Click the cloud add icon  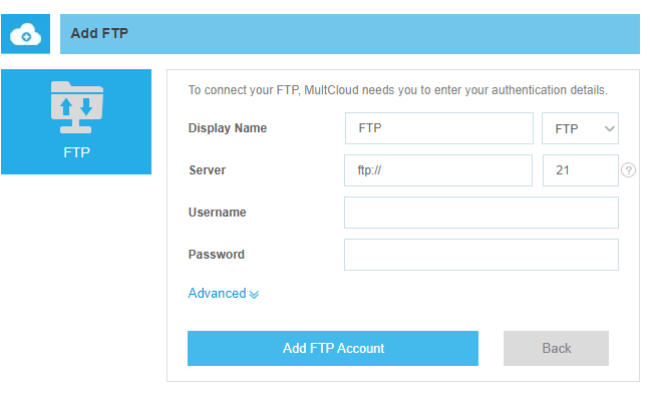pyautogui.click(x=25, y=34)
